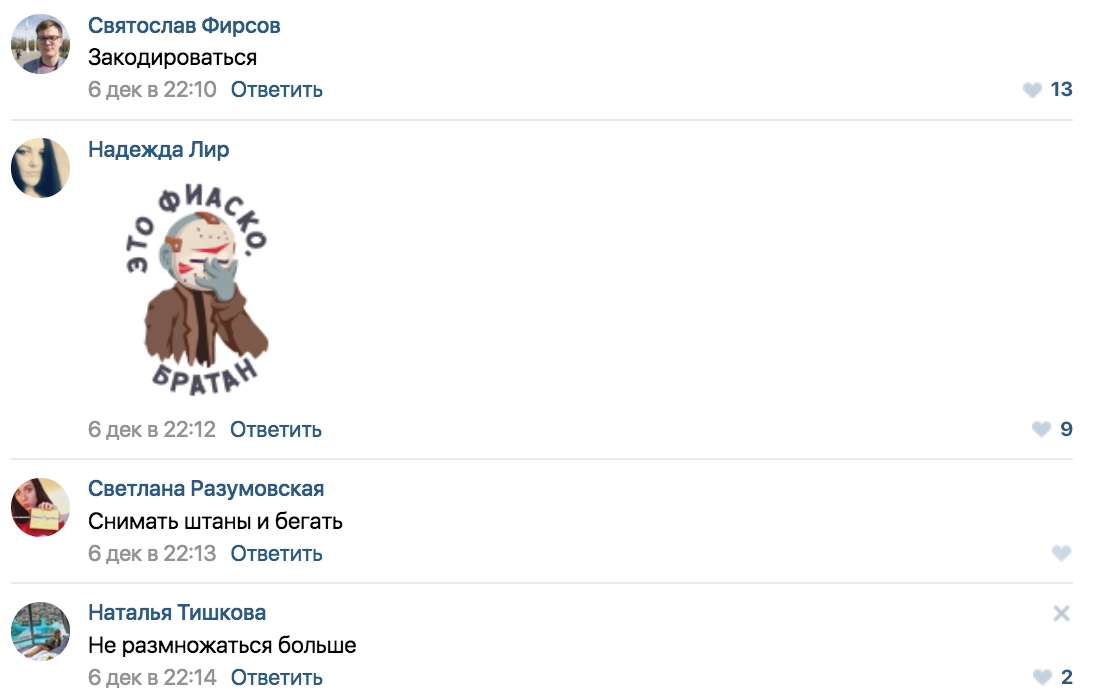The image size is (1097, 700).
Task: Open Святослав Фирсов's avatar photo
Action: [40, 44]
